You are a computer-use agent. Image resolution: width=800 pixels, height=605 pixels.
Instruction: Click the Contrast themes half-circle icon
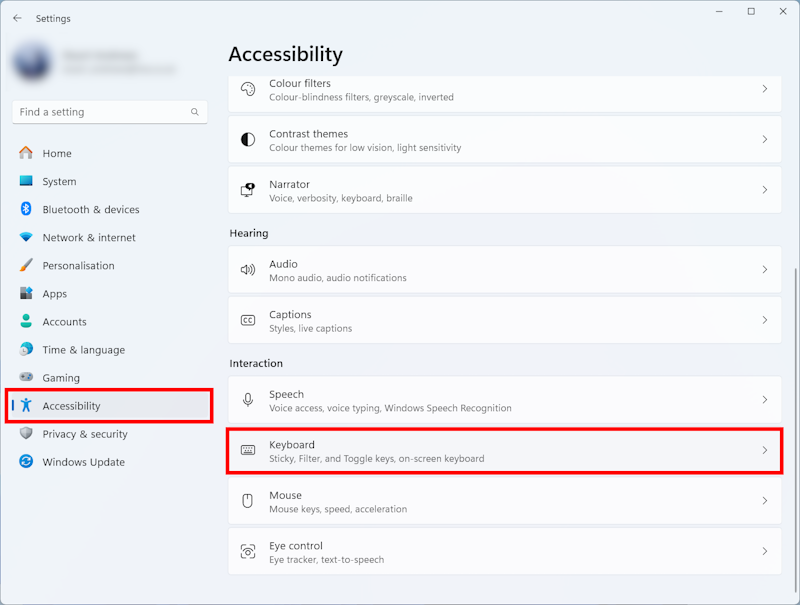248,140
